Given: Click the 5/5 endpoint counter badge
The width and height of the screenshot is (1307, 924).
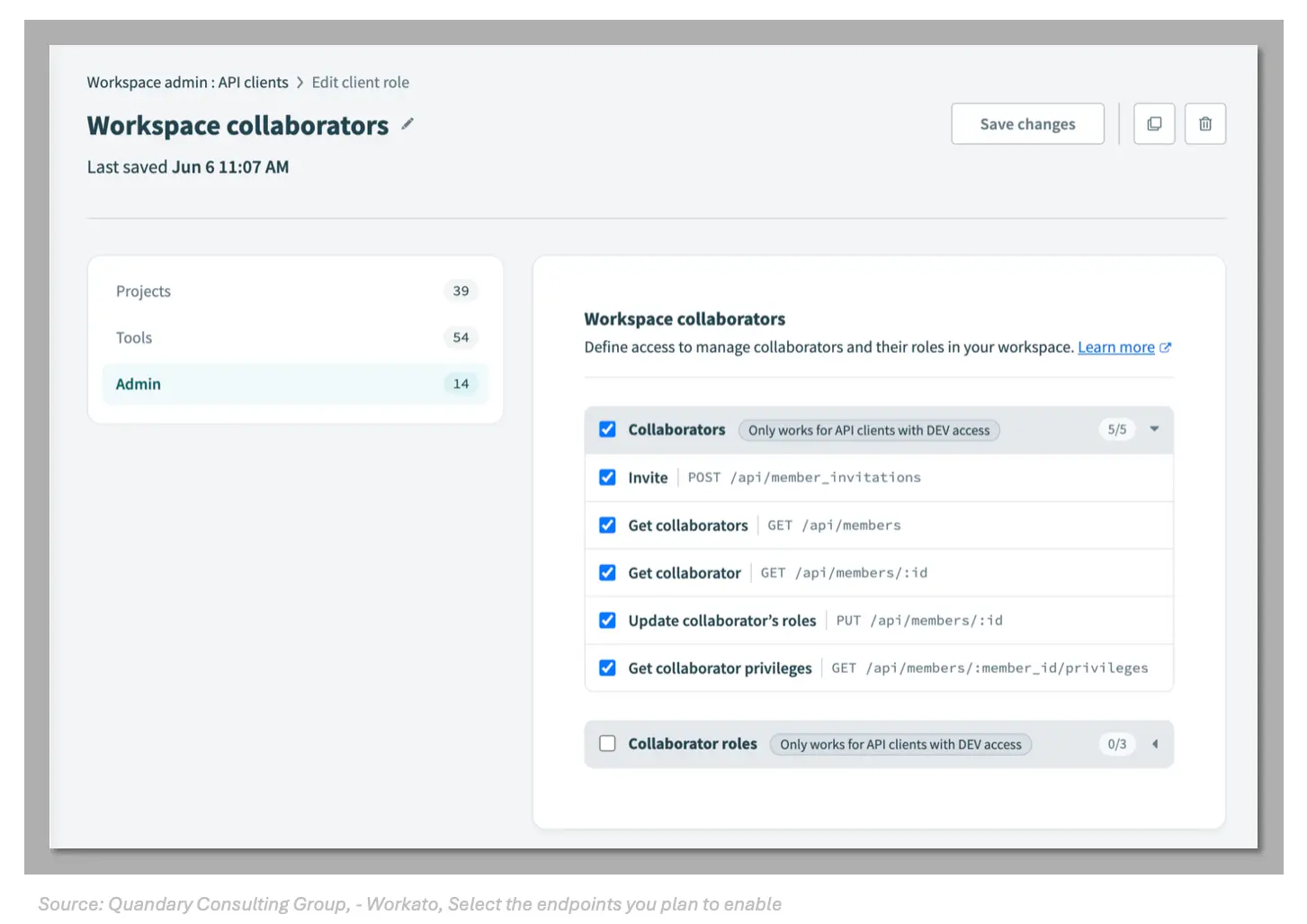Looking at the screenshot, I should point(1116,429).
